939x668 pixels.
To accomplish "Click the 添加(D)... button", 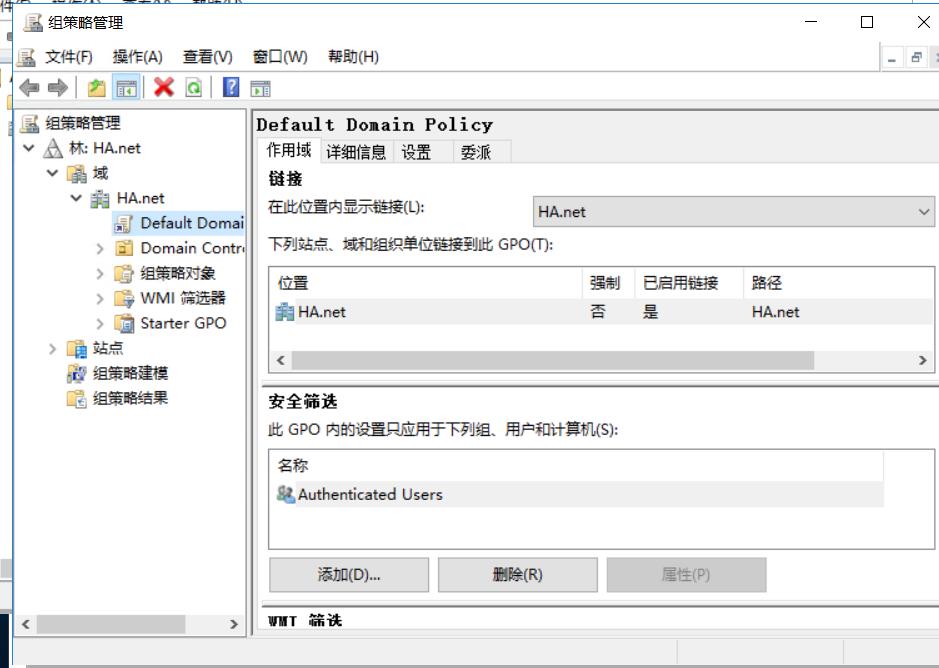I will pos(348,575).
